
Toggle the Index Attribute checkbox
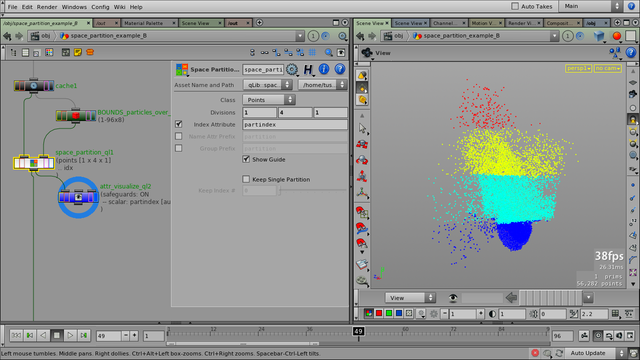[178, 124]
